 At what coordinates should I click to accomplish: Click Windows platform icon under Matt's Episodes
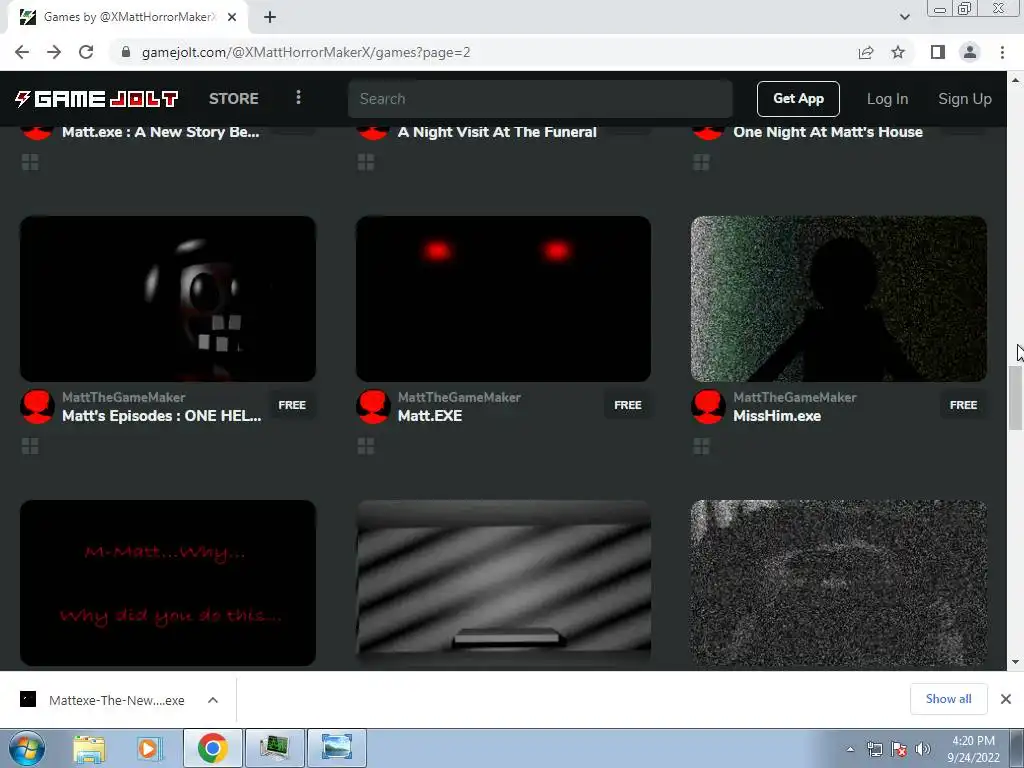(x=30, y=446)
